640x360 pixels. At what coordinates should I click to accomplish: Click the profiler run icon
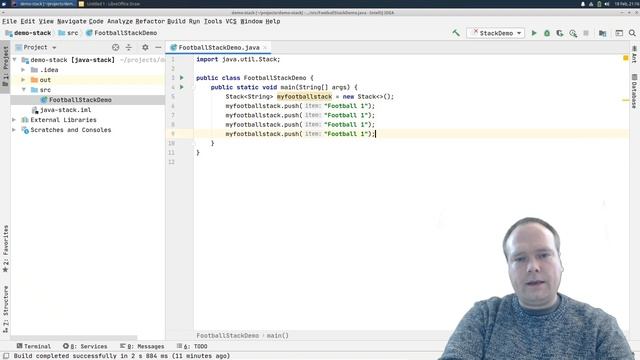[x=573, y=33]
